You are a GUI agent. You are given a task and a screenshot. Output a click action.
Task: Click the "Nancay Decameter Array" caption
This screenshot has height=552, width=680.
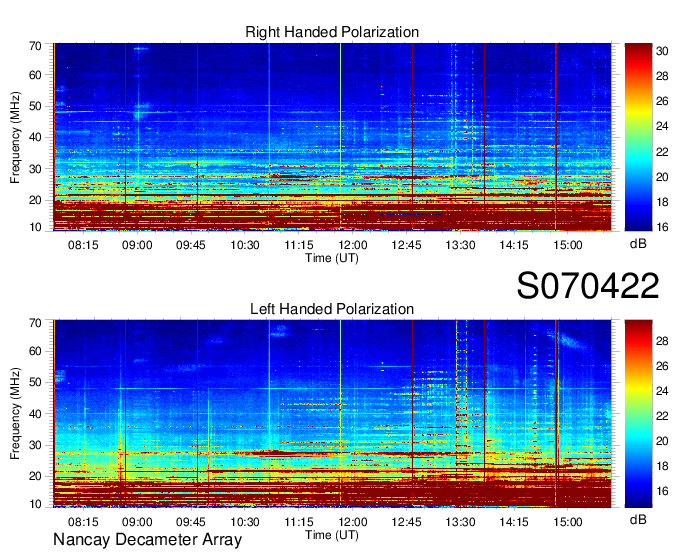tap(147, 540)
